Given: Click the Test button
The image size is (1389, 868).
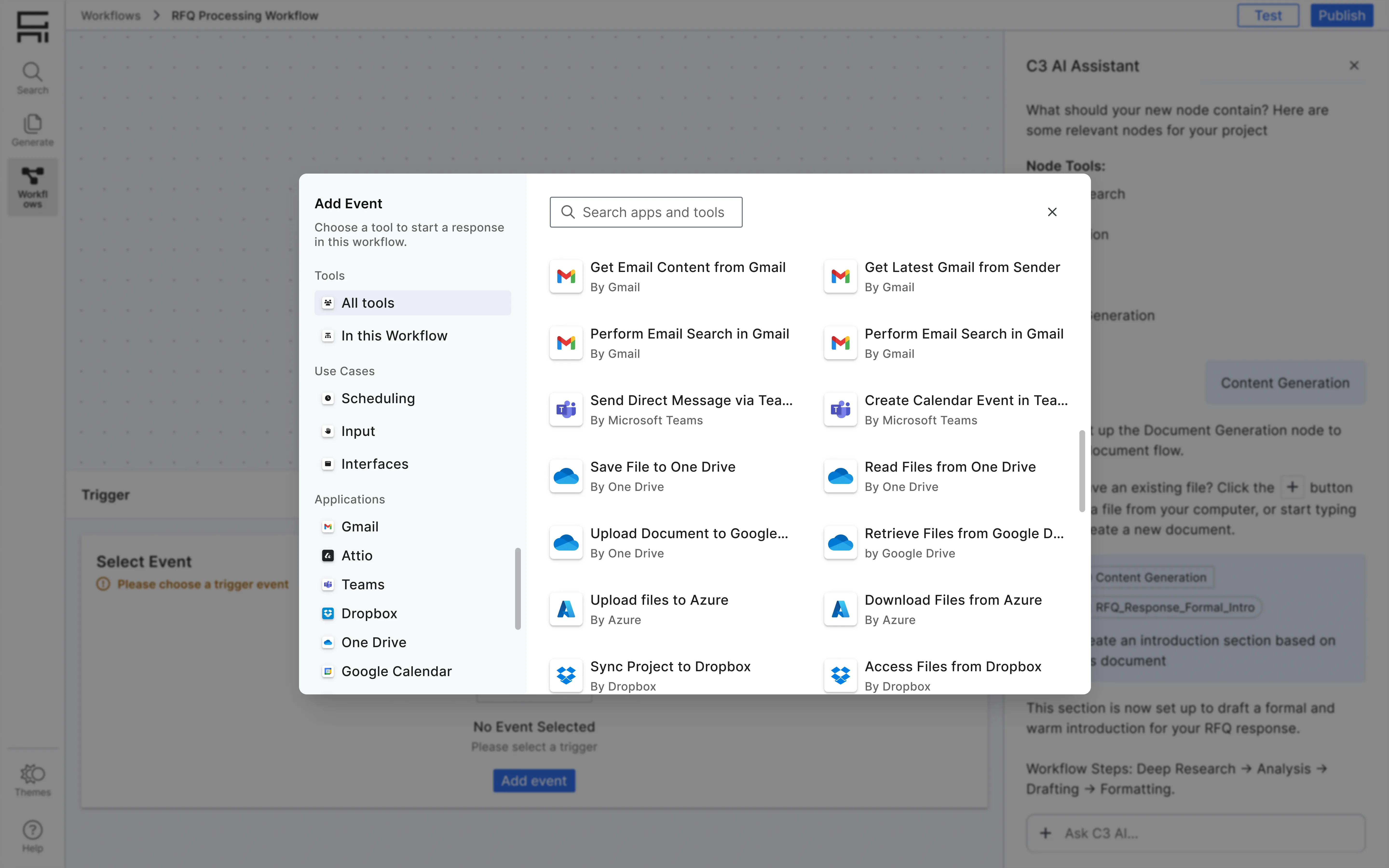Looking at the screenshot, I should [x=1268, y=15].
